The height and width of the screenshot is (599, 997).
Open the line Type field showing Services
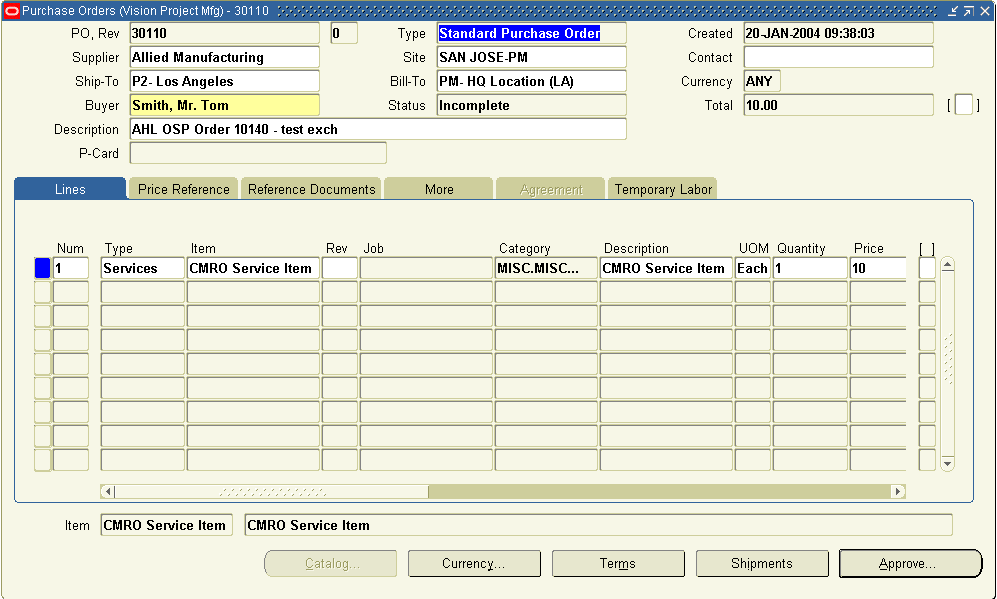tap(142, 268)
